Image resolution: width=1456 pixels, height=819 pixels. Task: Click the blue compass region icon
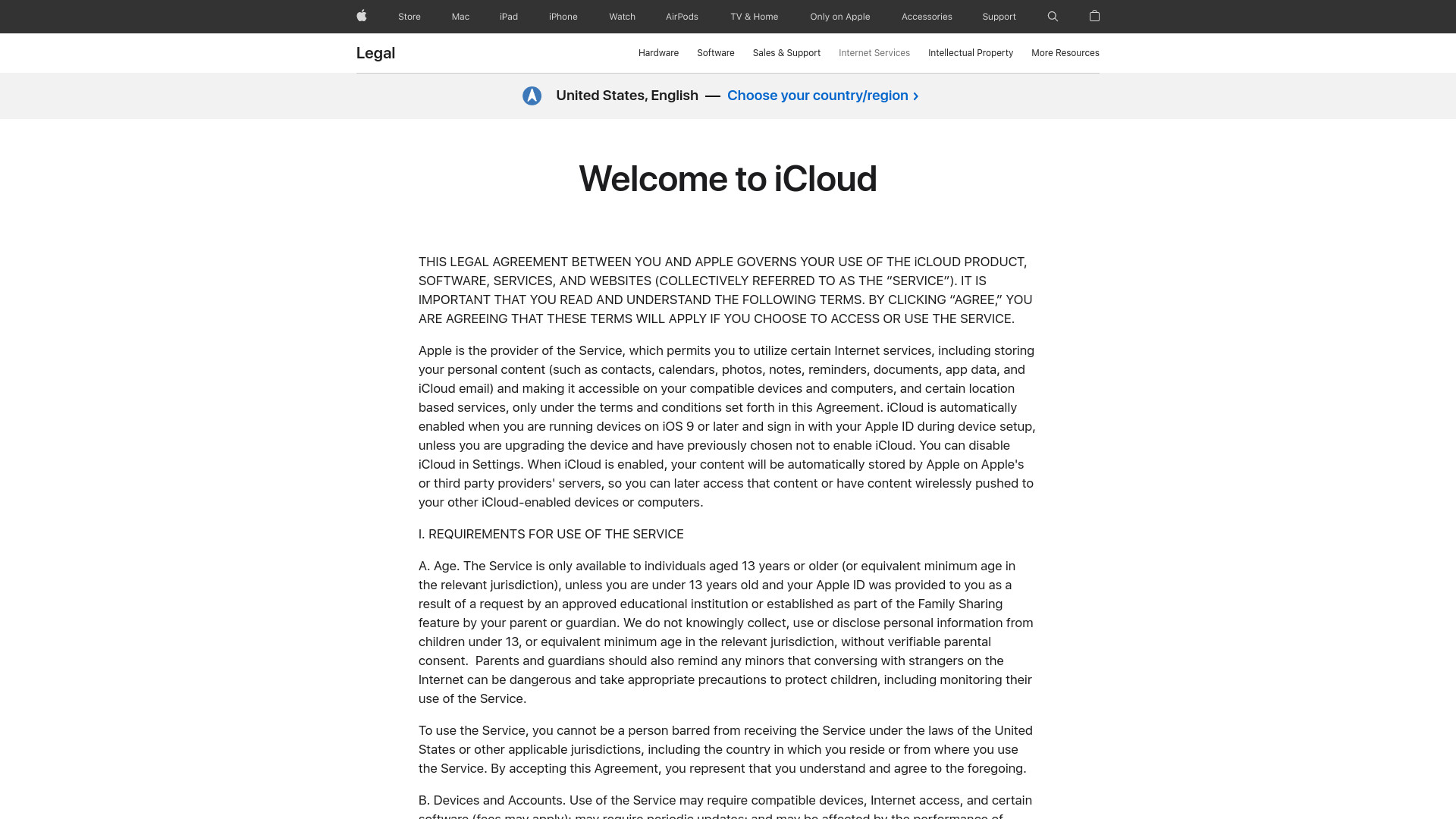tap(532, 96)
